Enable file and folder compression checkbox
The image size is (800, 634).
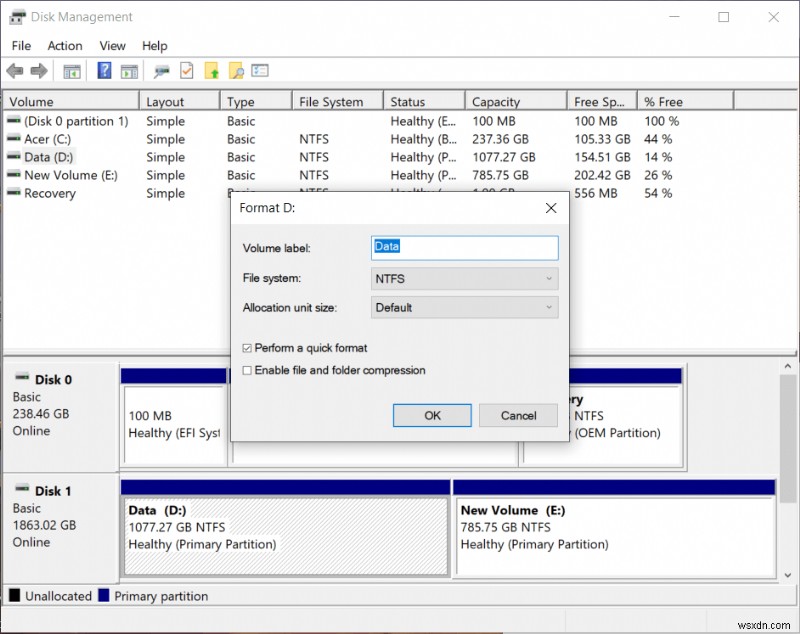247,370
